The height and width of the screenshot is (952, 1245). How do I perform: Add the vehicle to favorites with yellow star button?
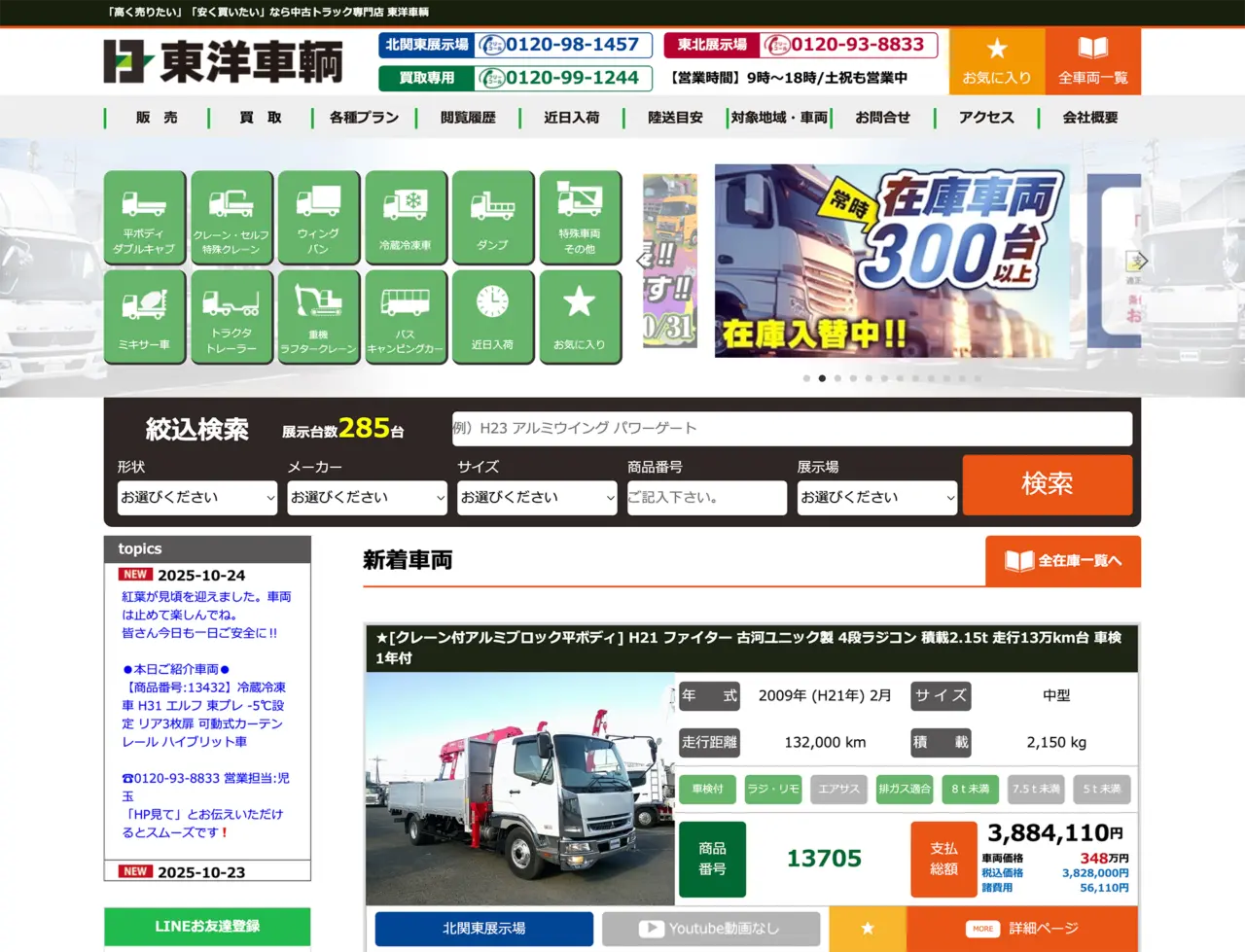[x=868, y=929]
